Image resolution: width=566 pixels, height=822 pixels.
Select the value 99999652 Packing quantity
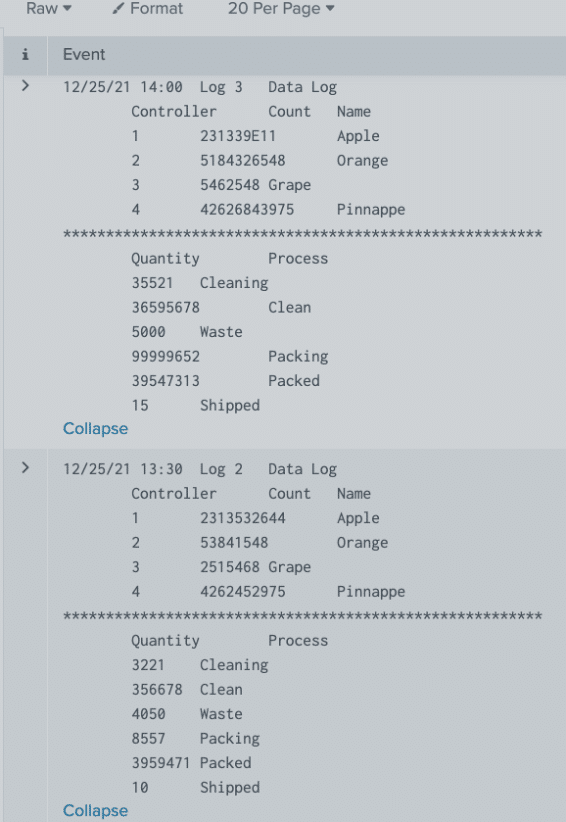tap(166, 356)
